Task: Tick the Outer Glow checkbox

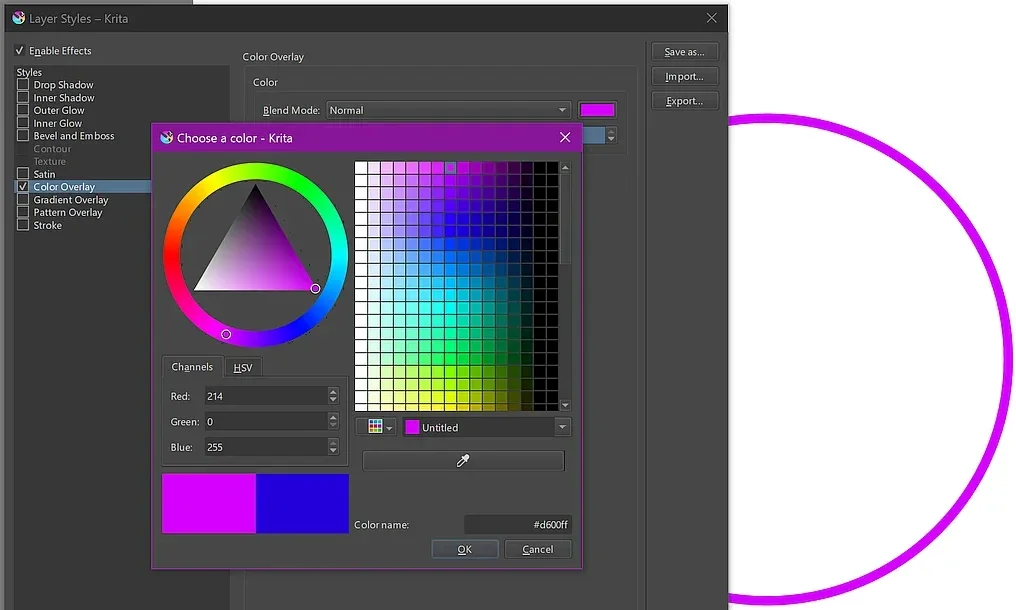Action: click(x=23, y=110)
